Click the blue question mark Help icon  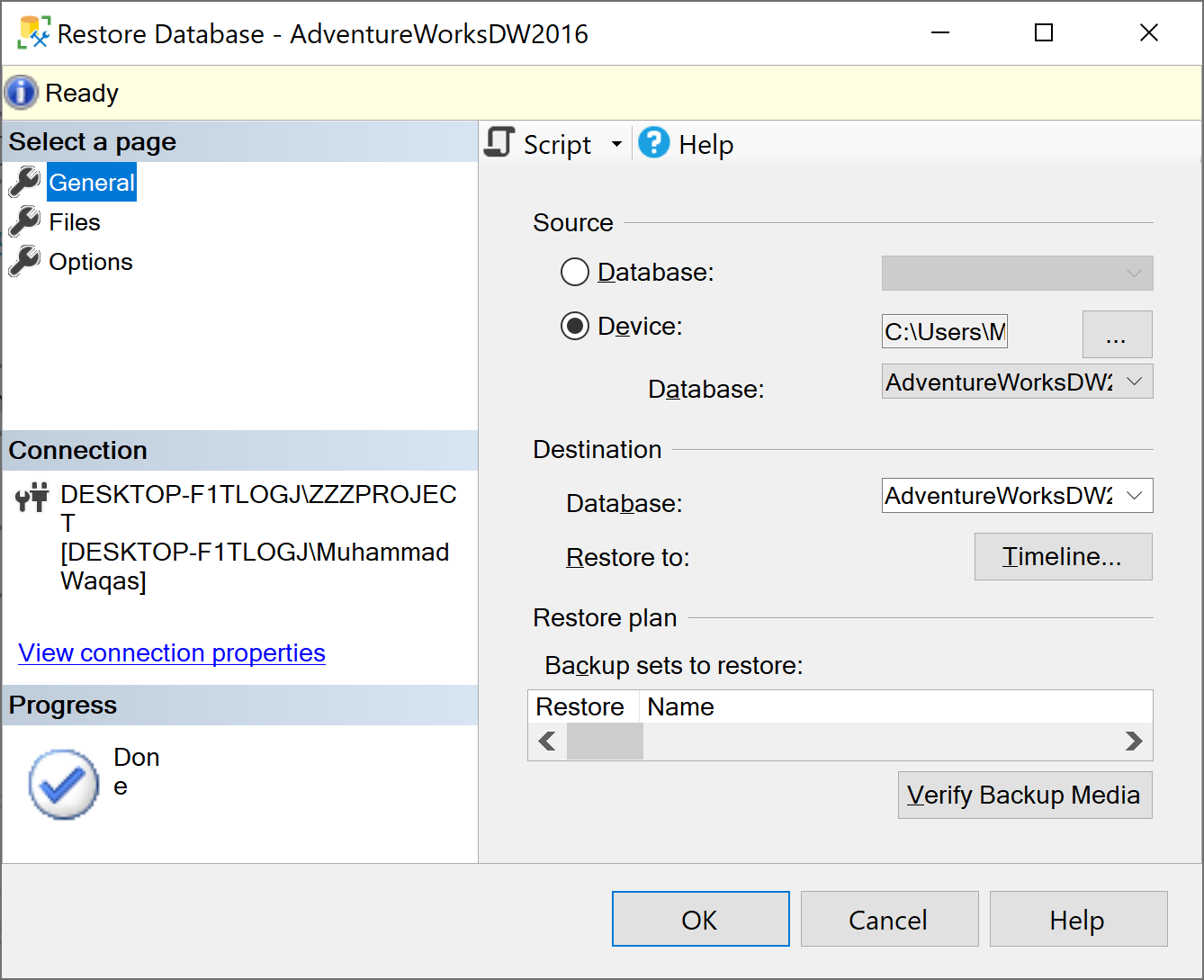coord(654,143)
